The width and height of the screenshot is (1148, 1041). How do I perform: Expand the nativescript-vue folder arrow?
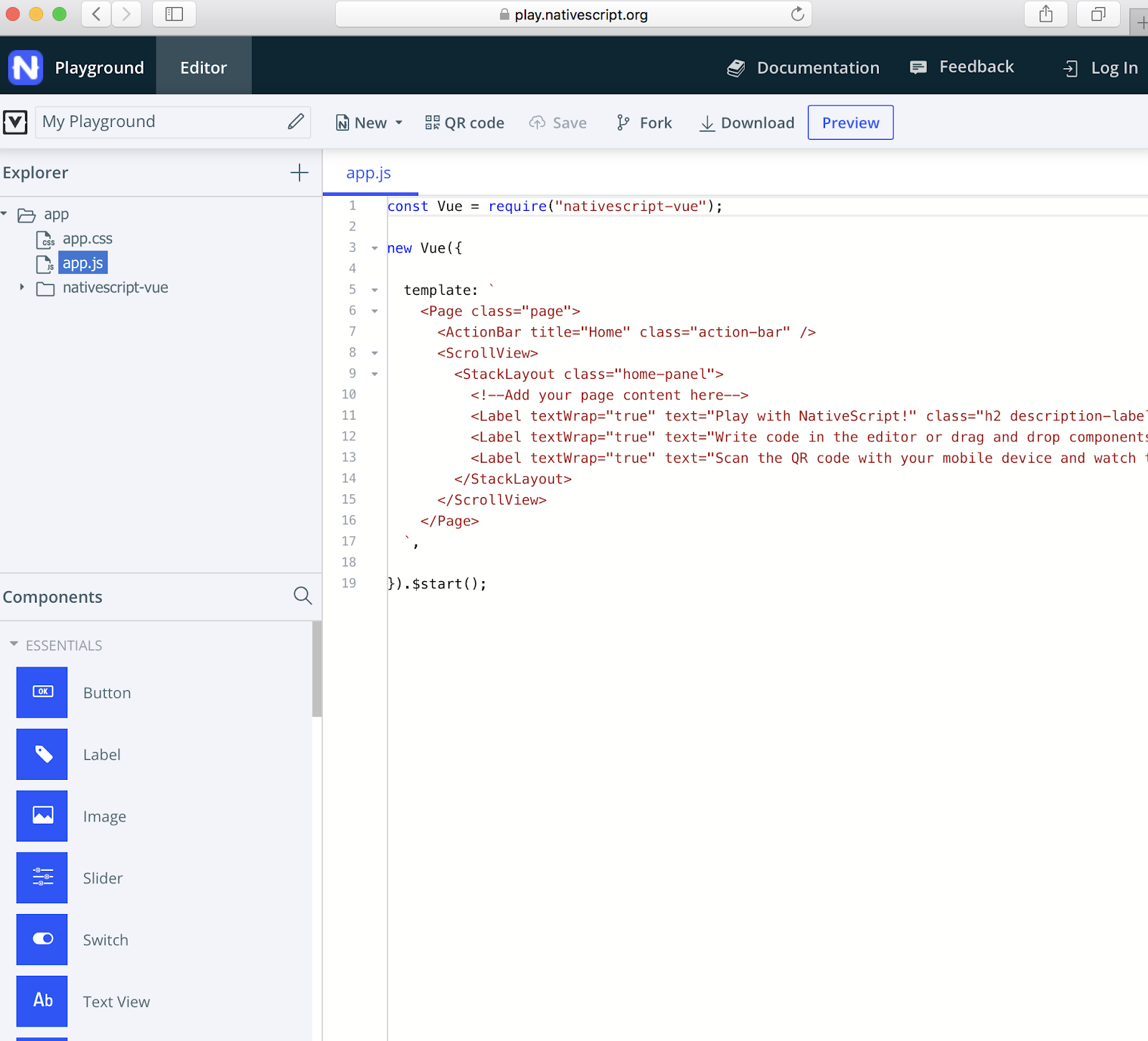[x=22, y=287]
